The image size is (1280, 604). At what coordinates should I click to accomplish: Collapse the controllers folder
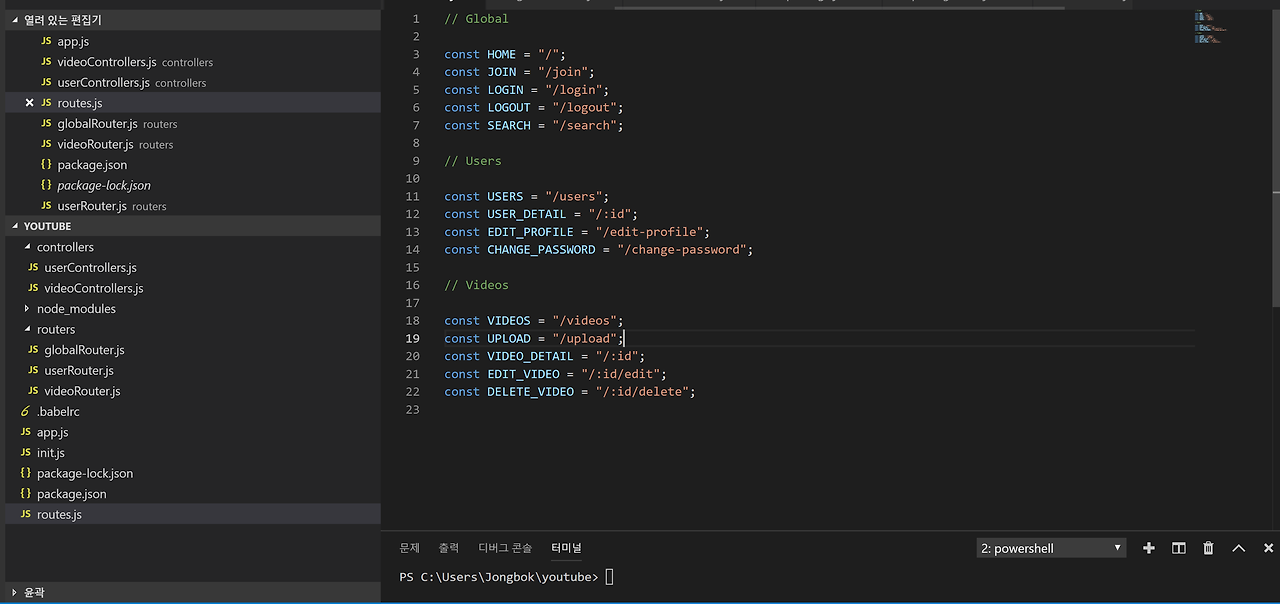193,247
